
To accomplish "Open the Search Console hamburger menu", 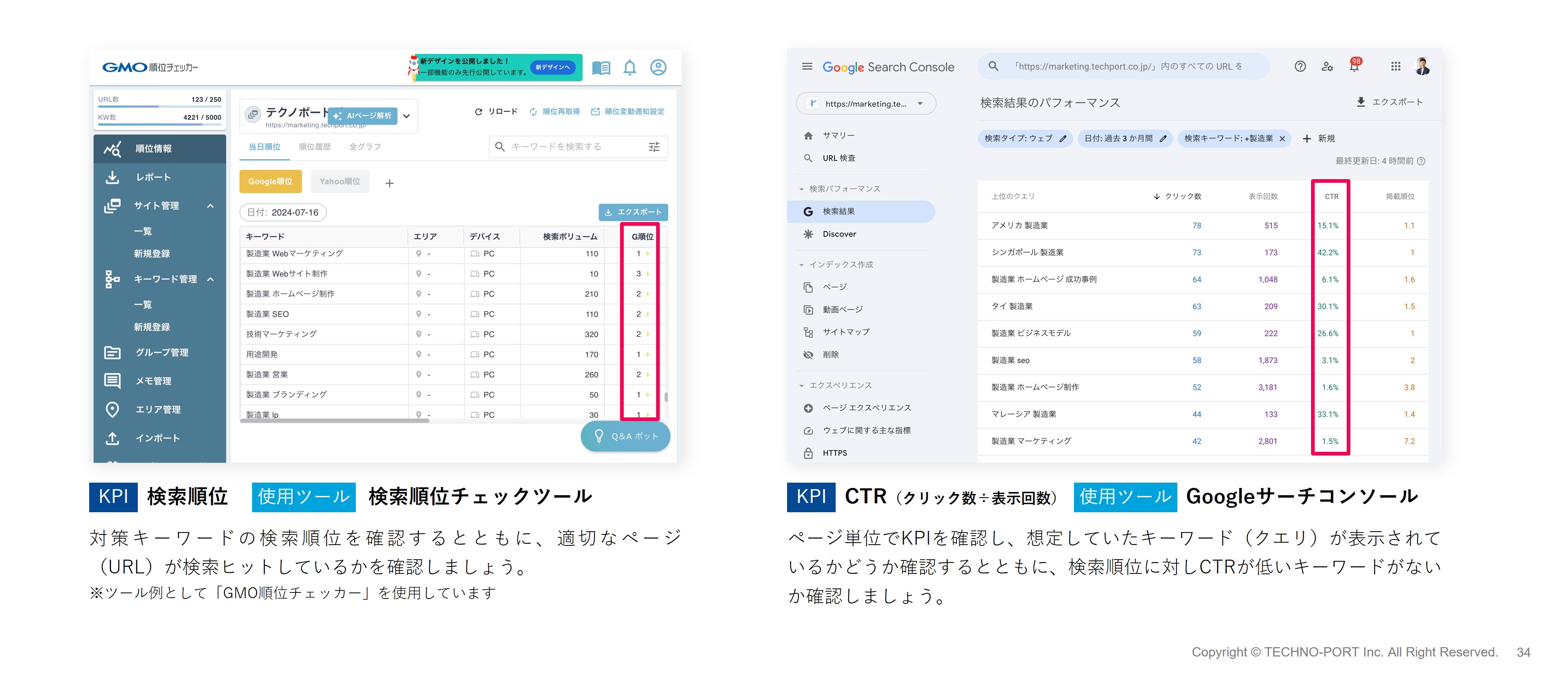I will coord(807,66).
